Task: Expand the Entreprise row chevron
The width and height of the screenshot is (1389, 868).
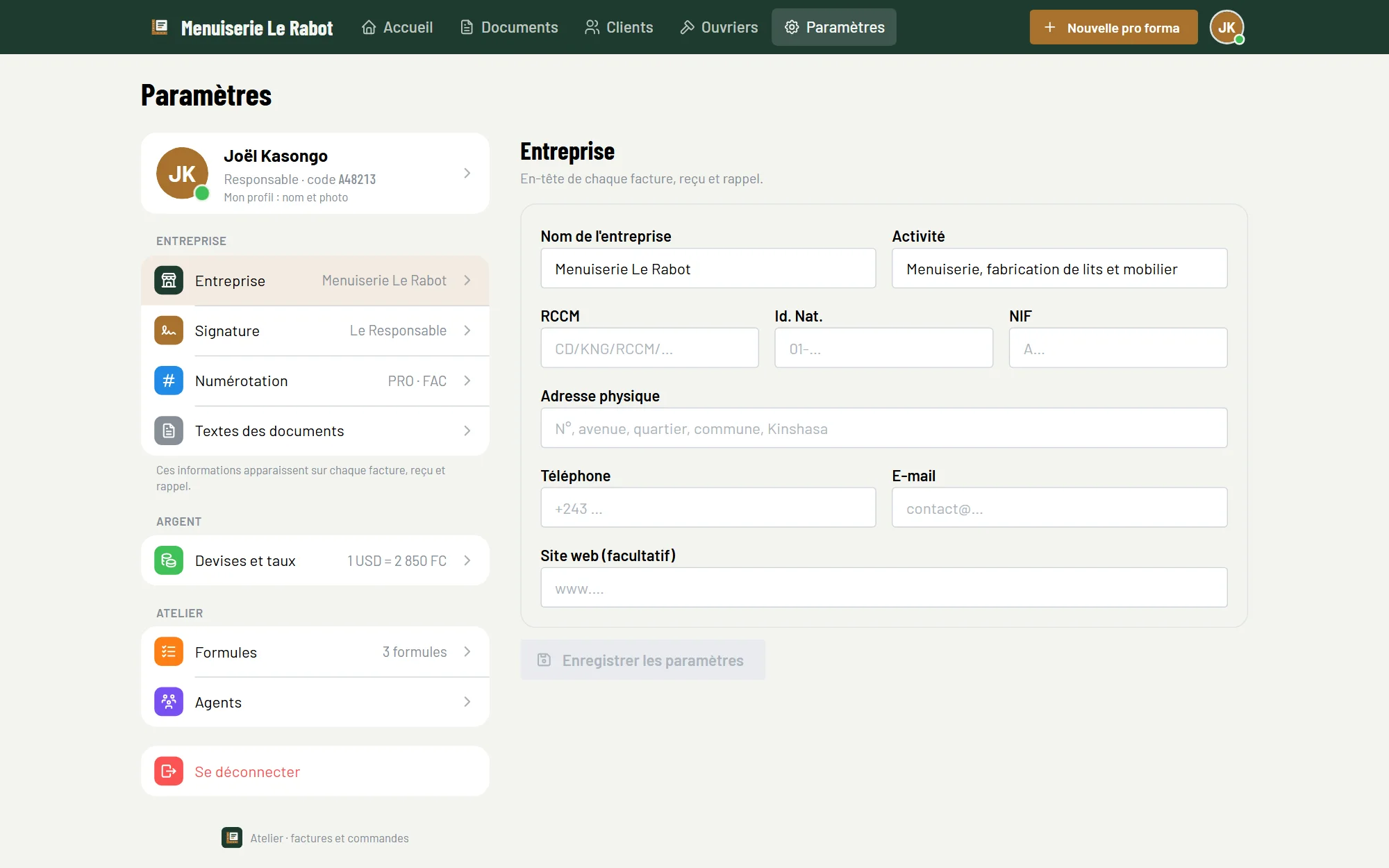Action: [467, 281]
